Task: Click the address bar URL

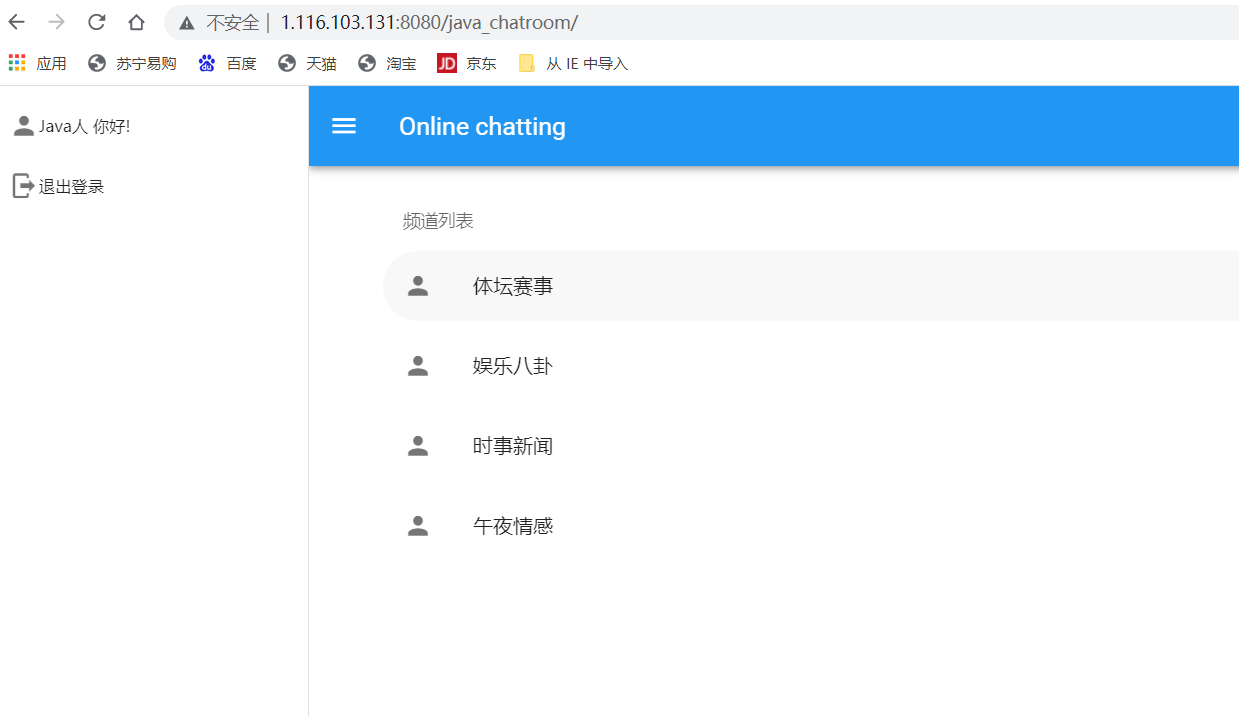Action: pyautogui.click(x=378, y=21)
